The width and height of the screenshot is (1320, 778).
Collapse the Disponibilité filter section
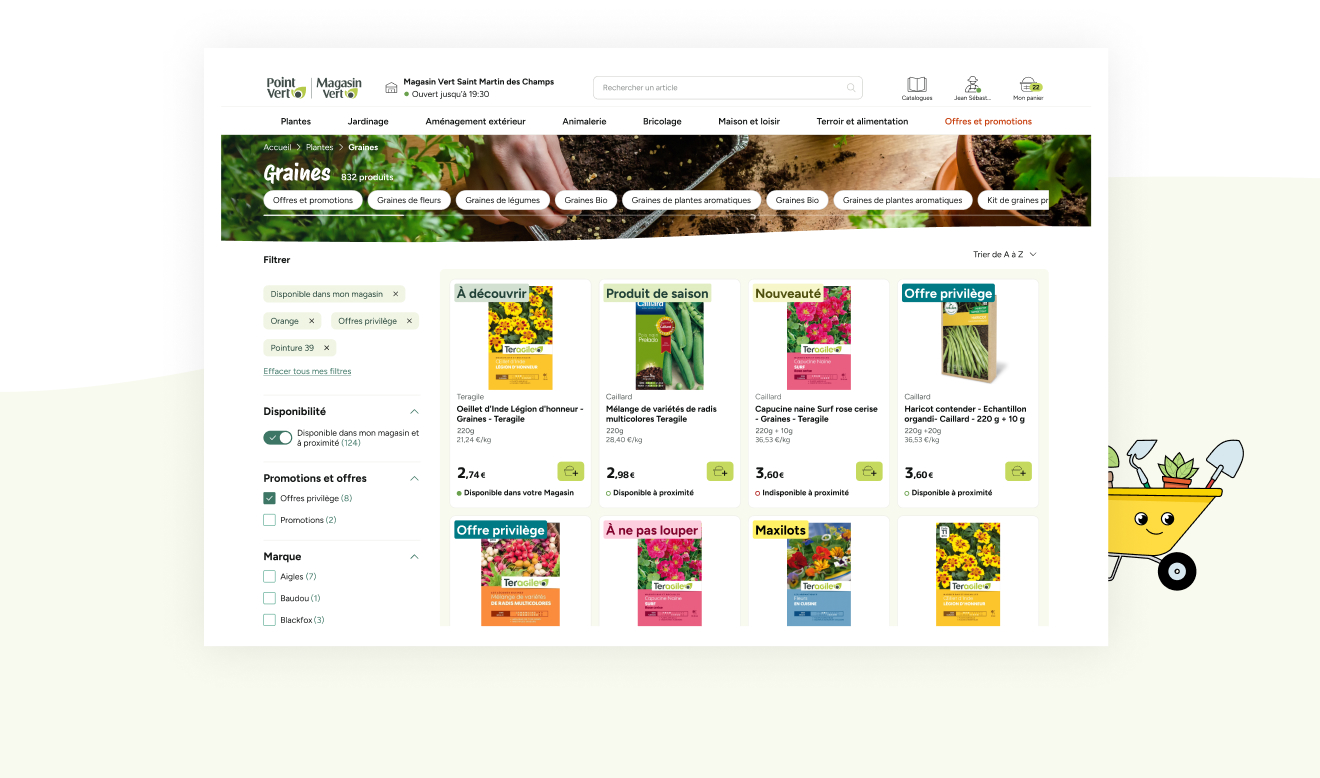coord(415,412)
